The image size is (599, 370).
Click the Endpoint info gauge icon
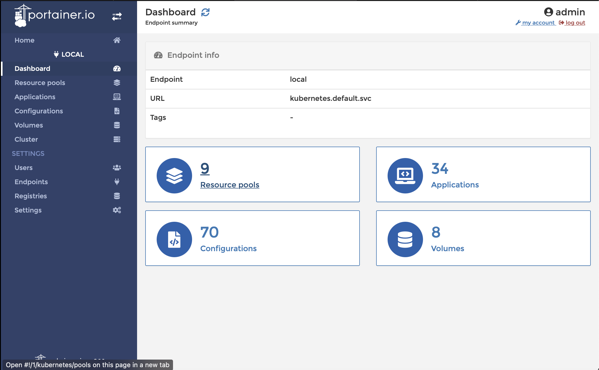tap(158, 55)
